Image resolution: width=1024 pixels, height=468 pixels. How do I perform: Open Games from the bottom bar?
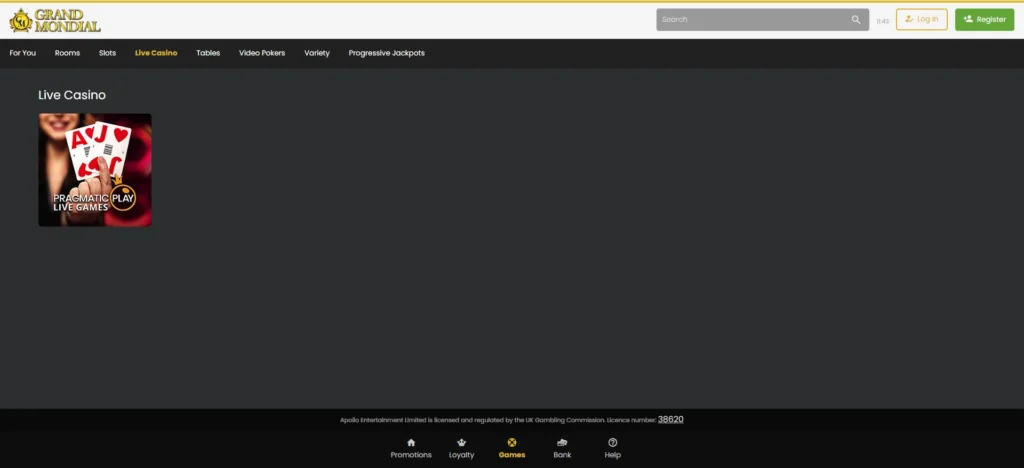coord(512,448)
